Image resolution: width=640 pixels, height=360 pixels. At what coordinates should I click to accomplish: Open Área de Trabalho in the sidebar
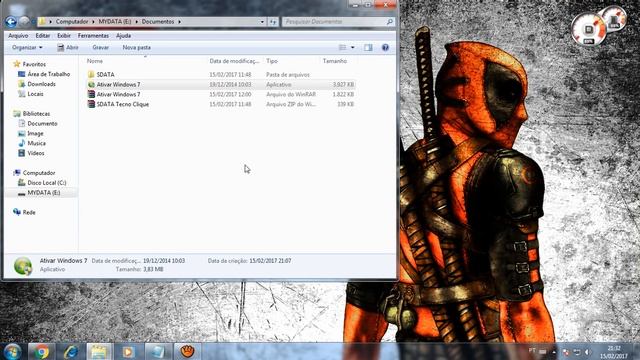point(49,74)
